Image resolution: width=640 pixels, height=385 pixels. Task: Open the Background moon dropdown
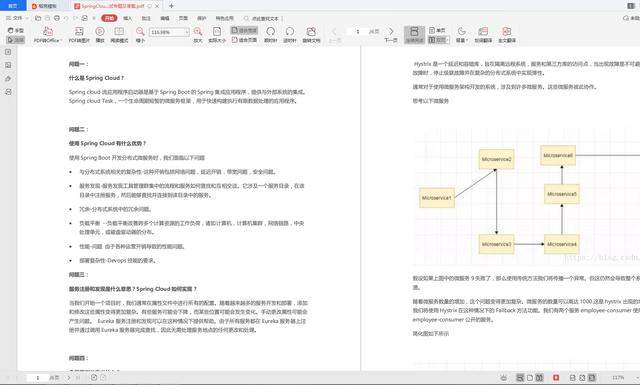462,35
